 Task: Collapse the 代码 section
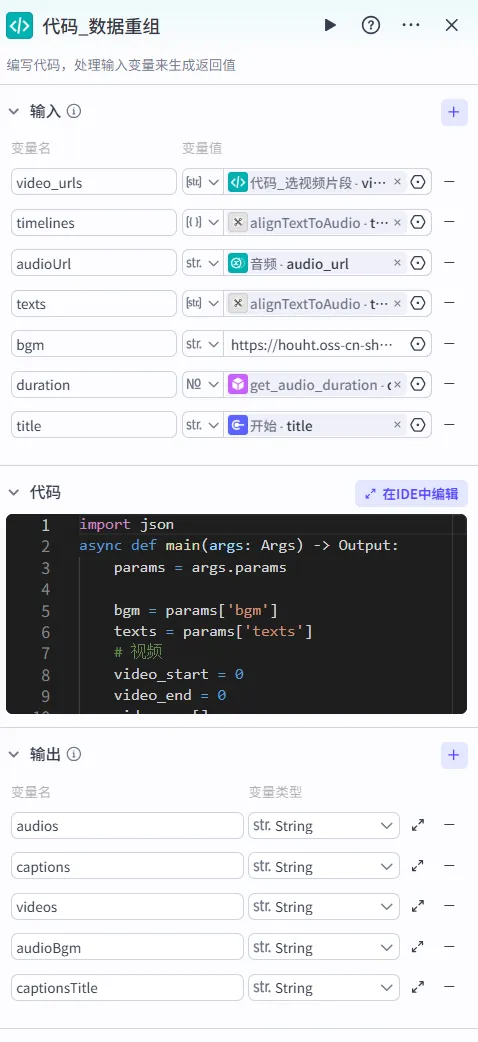(14, 492)
